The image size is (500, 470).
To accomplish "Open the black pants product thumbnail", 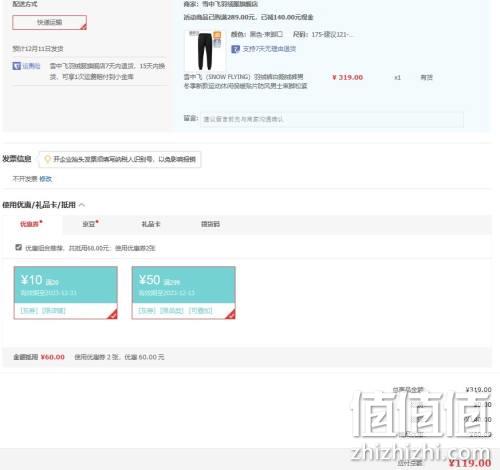I will point(205,51).
